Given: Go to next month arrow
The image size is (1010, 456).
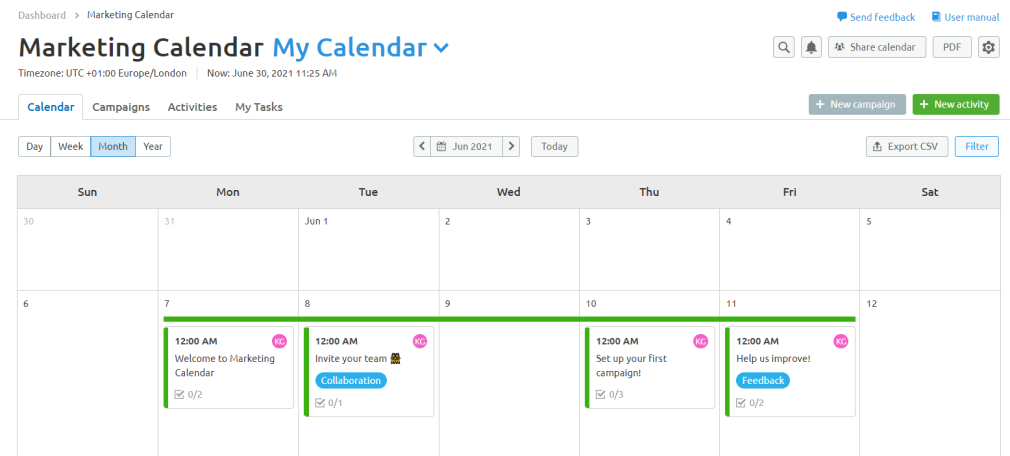Looking at the screenshot, I should [x=511, y=146].
